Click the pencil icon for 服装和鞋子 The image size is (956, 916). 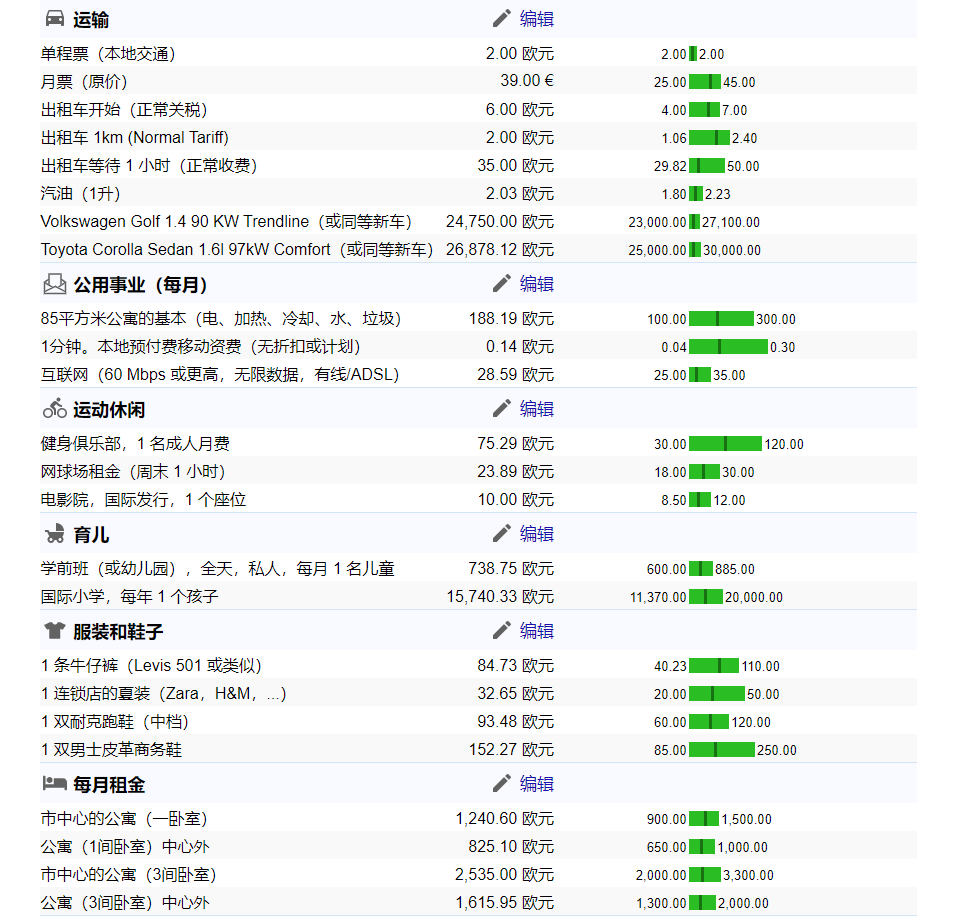(500, 629)
